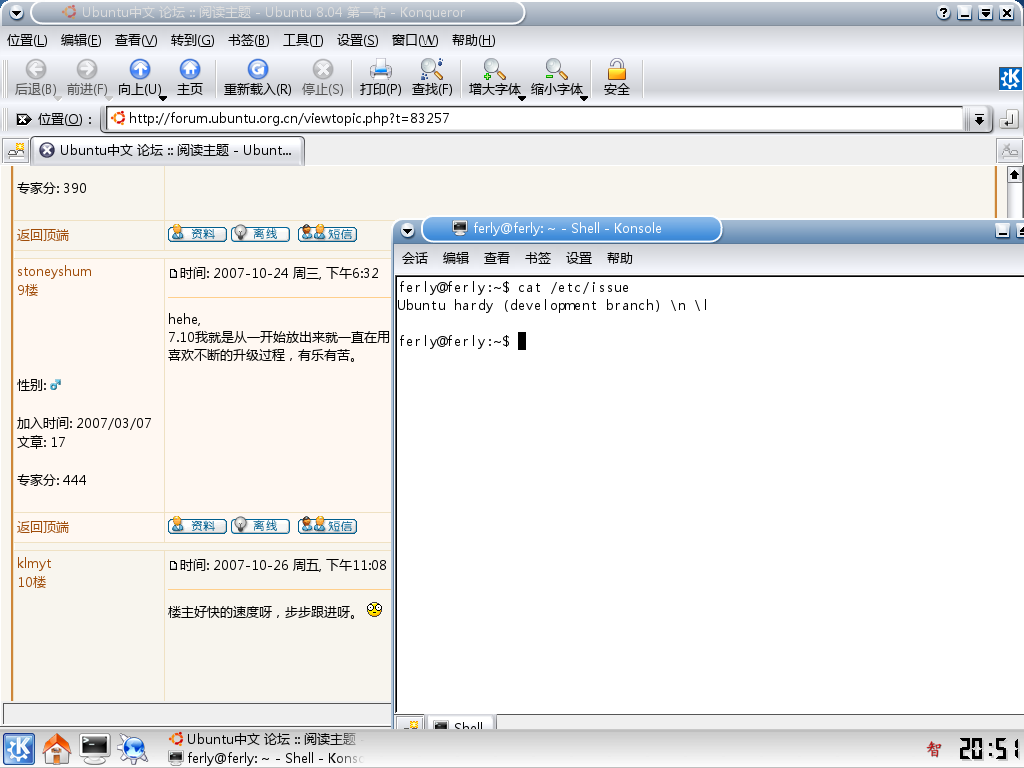Close the Ubuntu中文 论坛 tab via its X icon
This screenshot has width=1024, height=768.
(47, 150)
